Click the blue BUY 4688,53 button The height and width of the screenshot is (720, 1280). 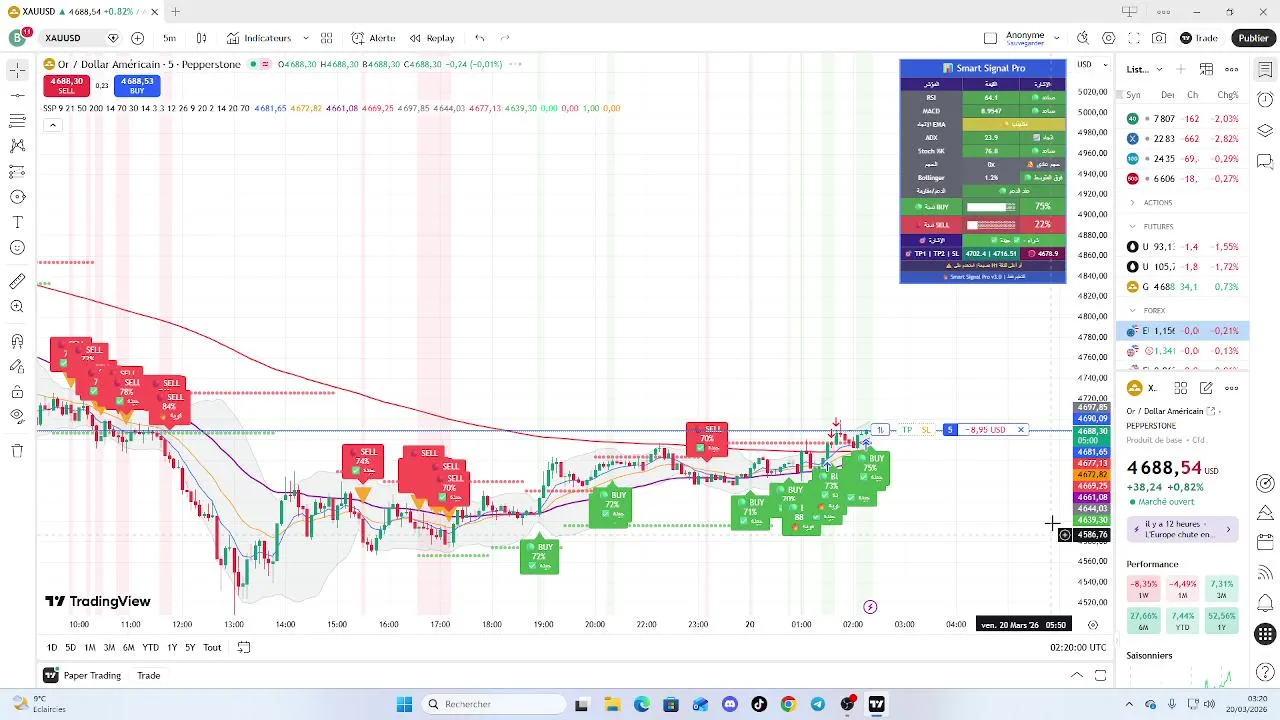137,85
